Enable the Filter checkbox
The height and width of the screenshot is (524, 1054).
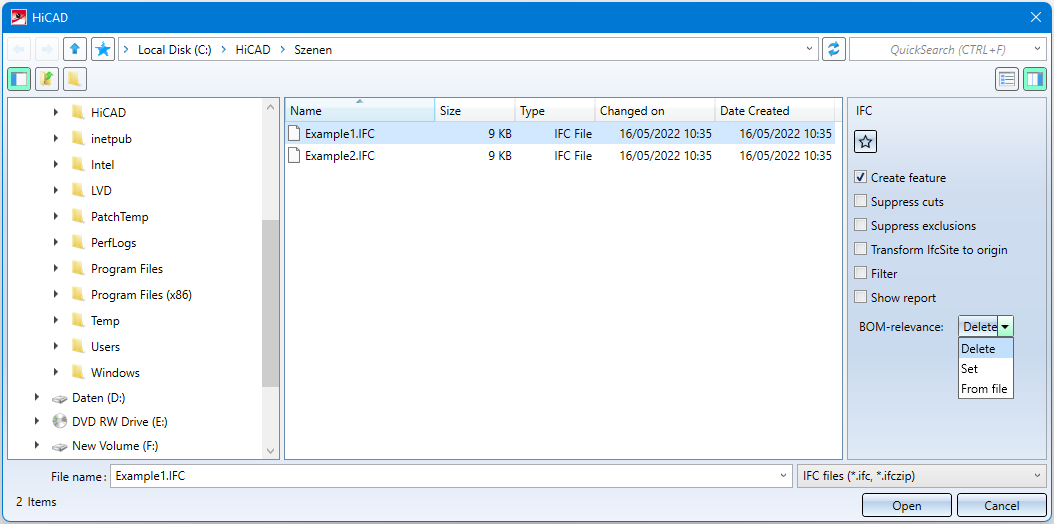pyautogui.click(x=860, y=273)
